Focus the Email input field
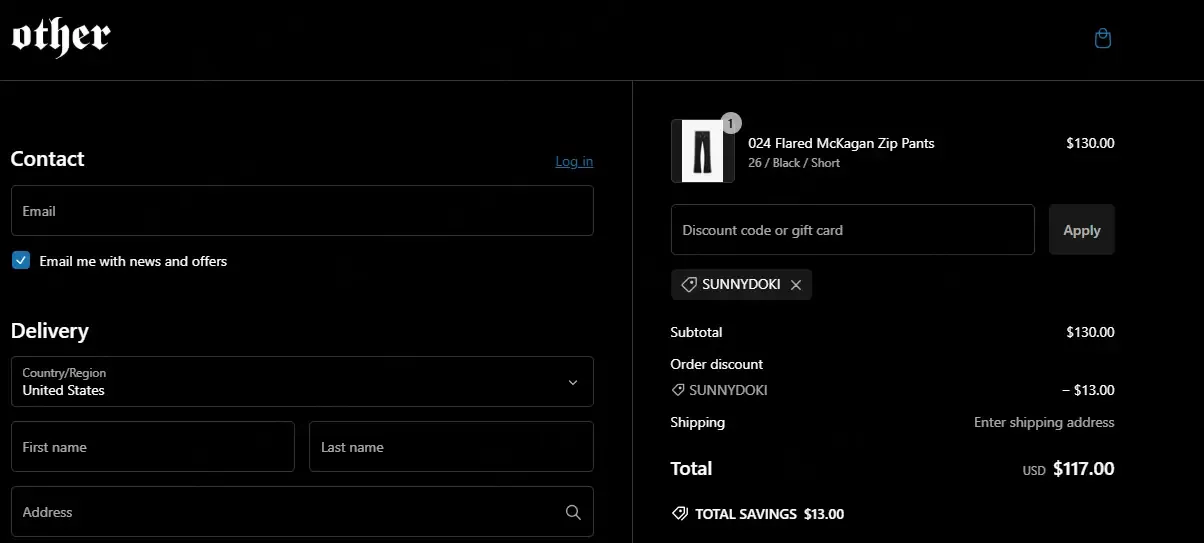This screenshot has width=1204, height=543. (301, 211)
